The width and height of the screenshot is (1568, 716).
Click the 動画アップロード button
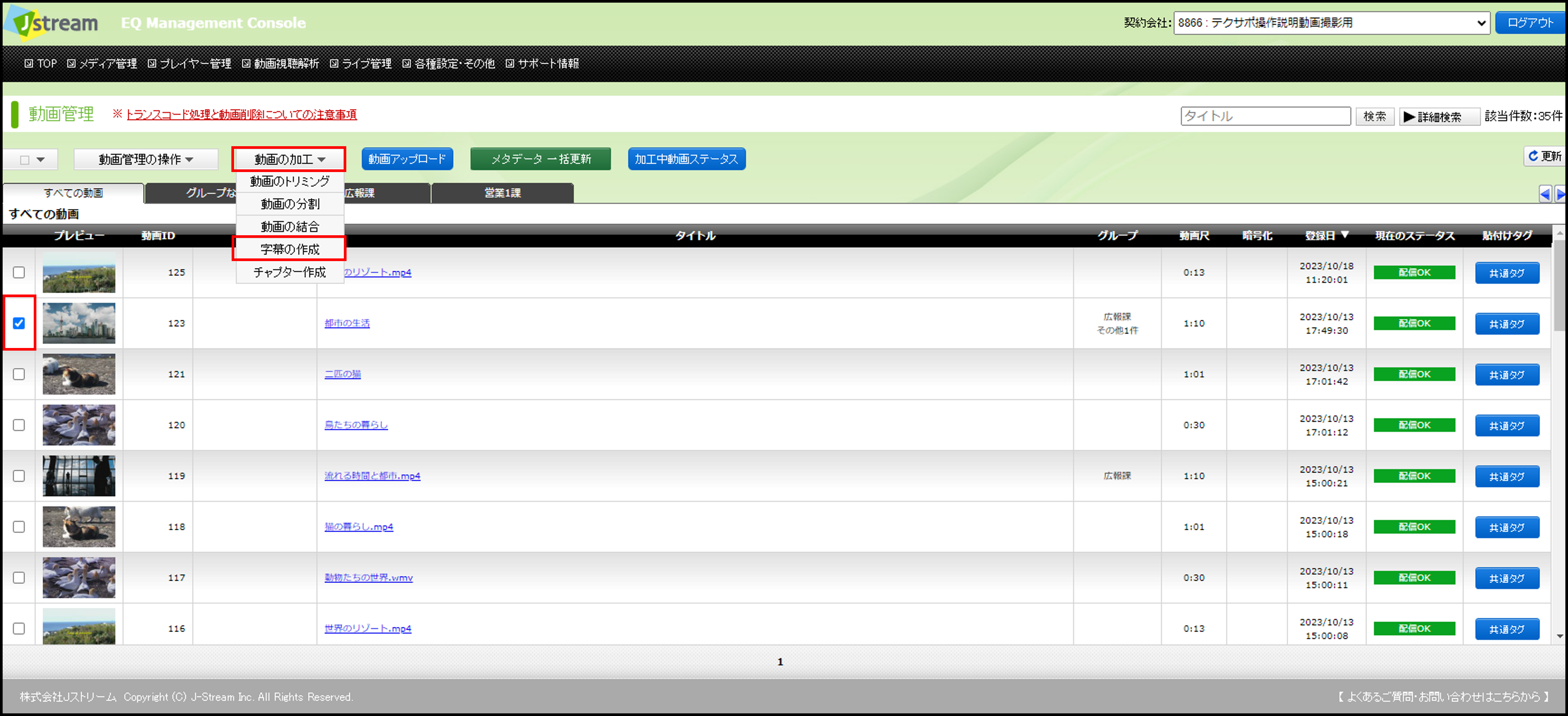407,159
